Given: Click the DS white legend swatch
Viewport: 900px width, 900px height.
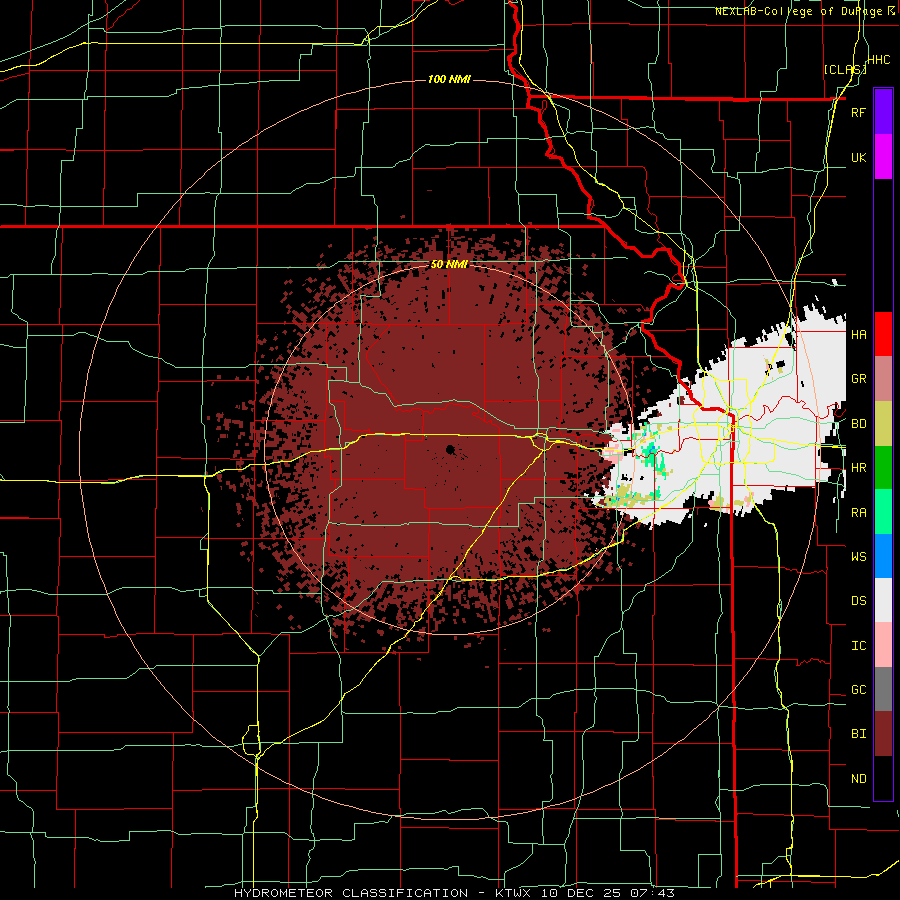Looking at the screenshot, I should pyautogui.click(x=883, y=600).
